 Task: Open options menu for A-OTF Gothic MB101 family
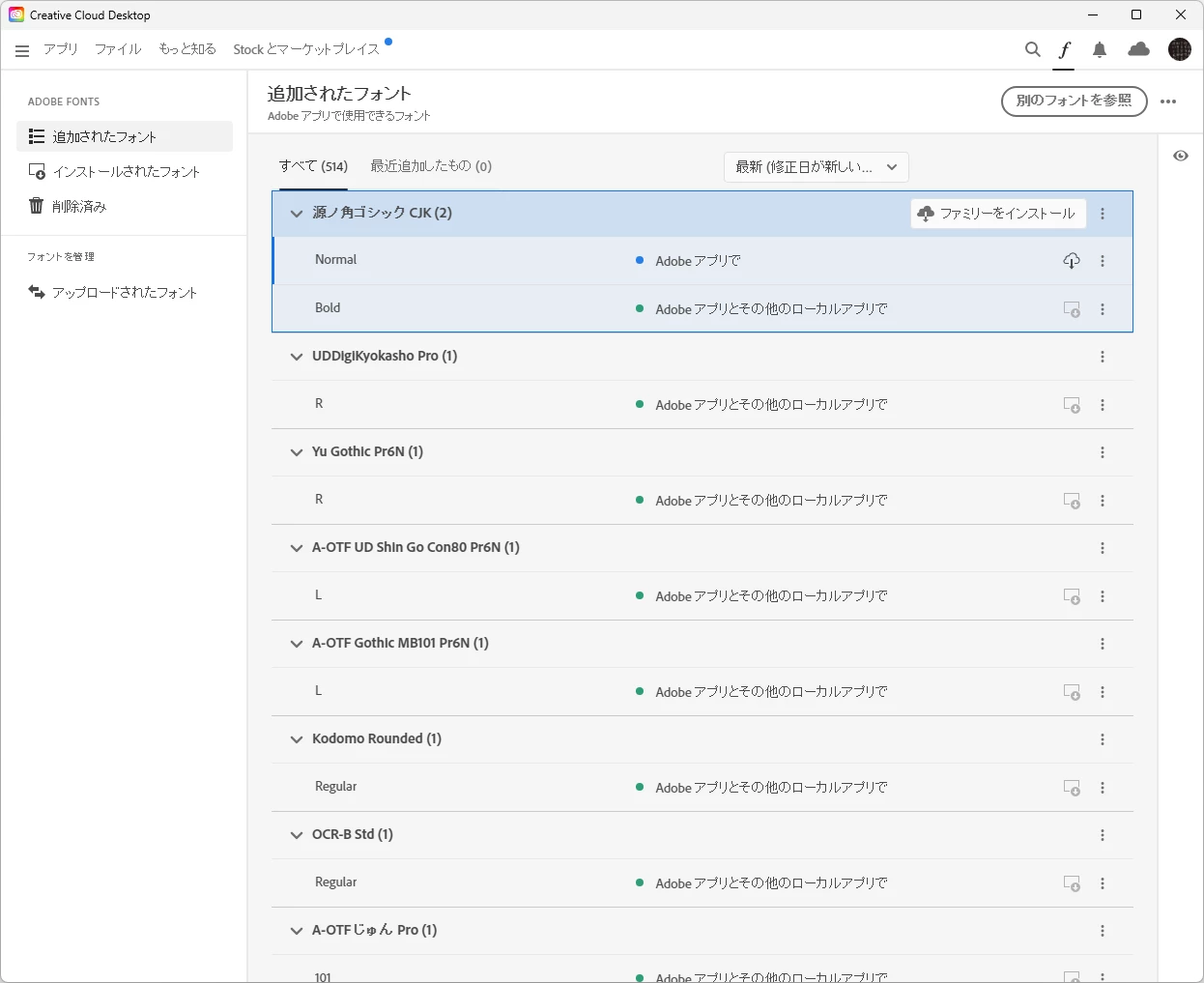[x=1103, y=644]
